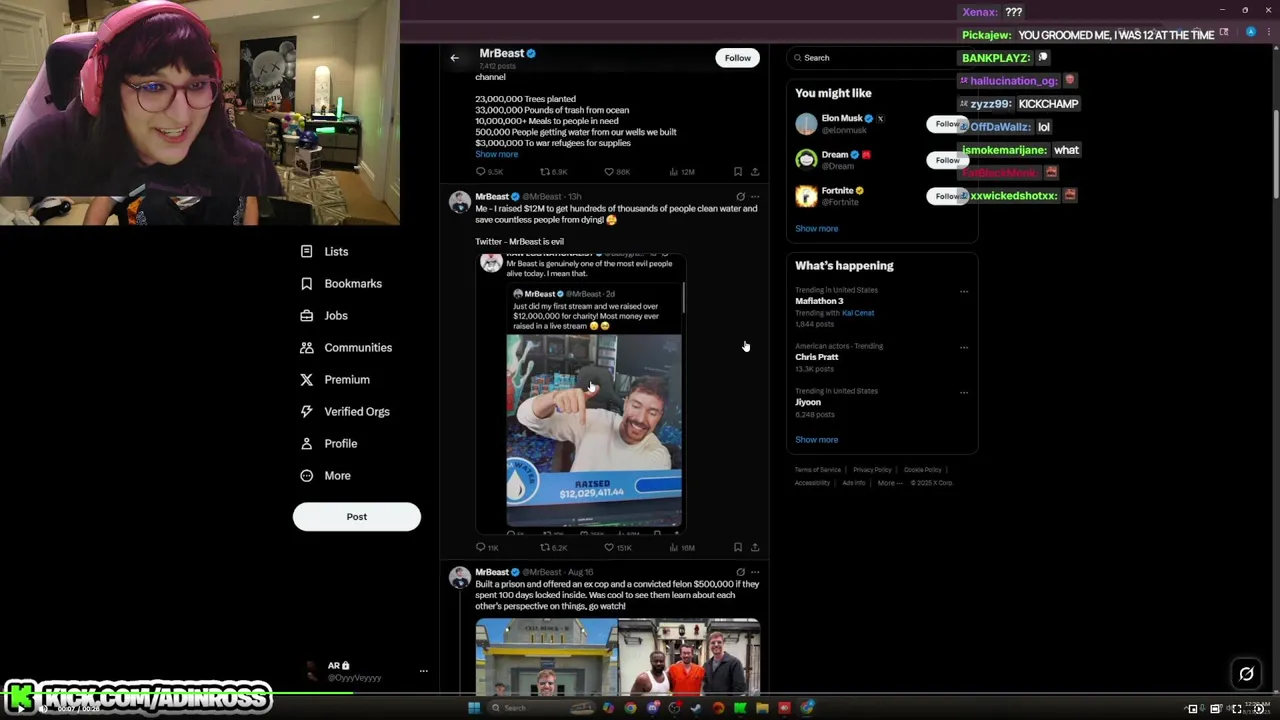Viewport: 1280px width, 720px height.
Task: Open the Chris Pratt trend
Action: point(817,357)
